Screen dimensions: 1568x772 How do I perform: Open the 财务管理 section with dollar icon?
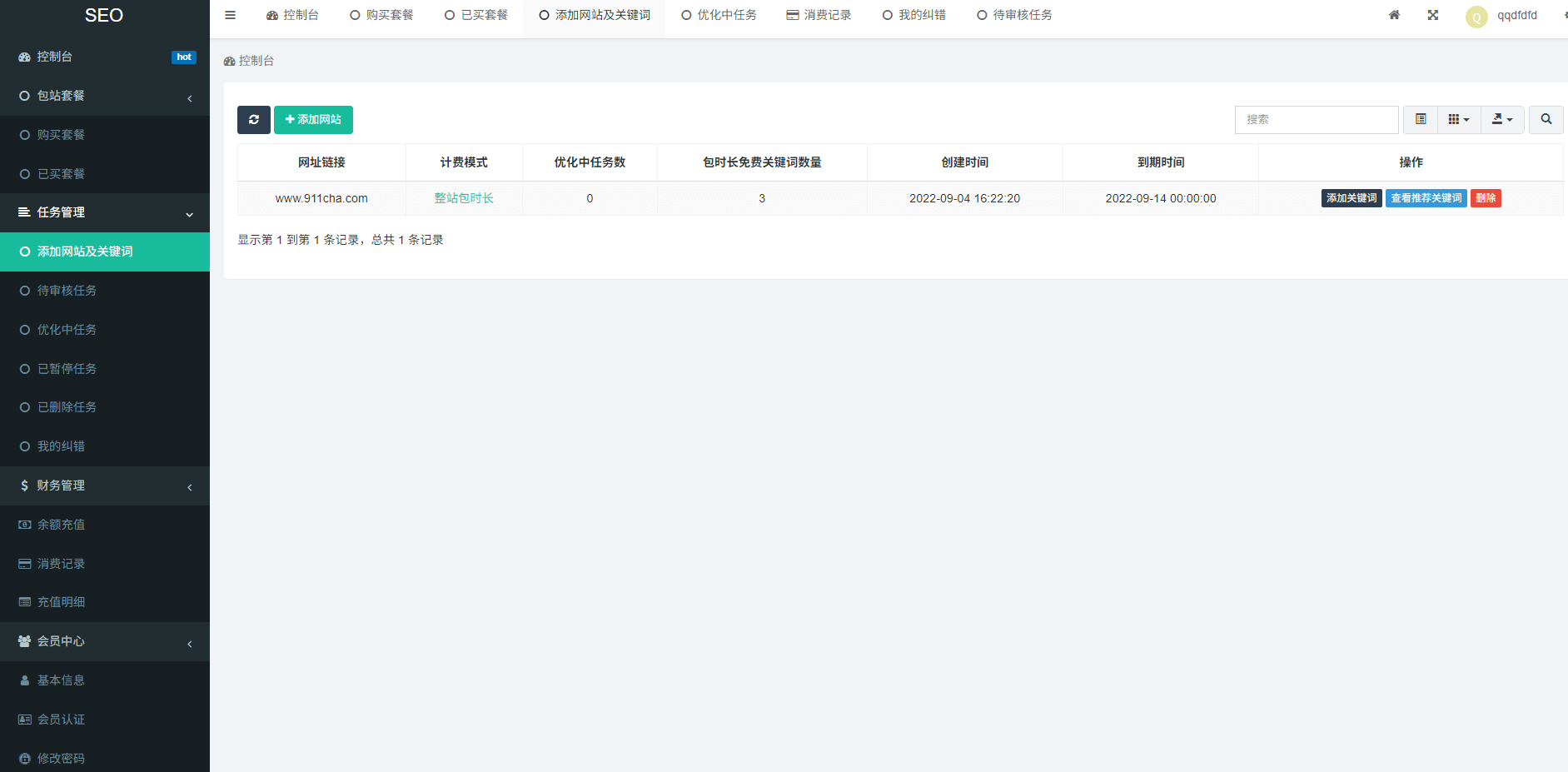[60, 486]
